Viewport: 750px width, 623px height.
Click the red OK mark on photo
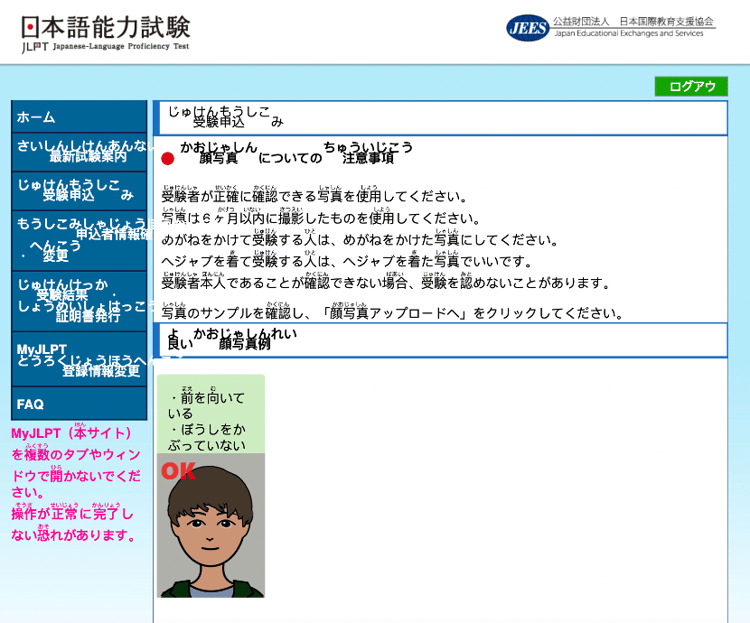pos(178,471)
